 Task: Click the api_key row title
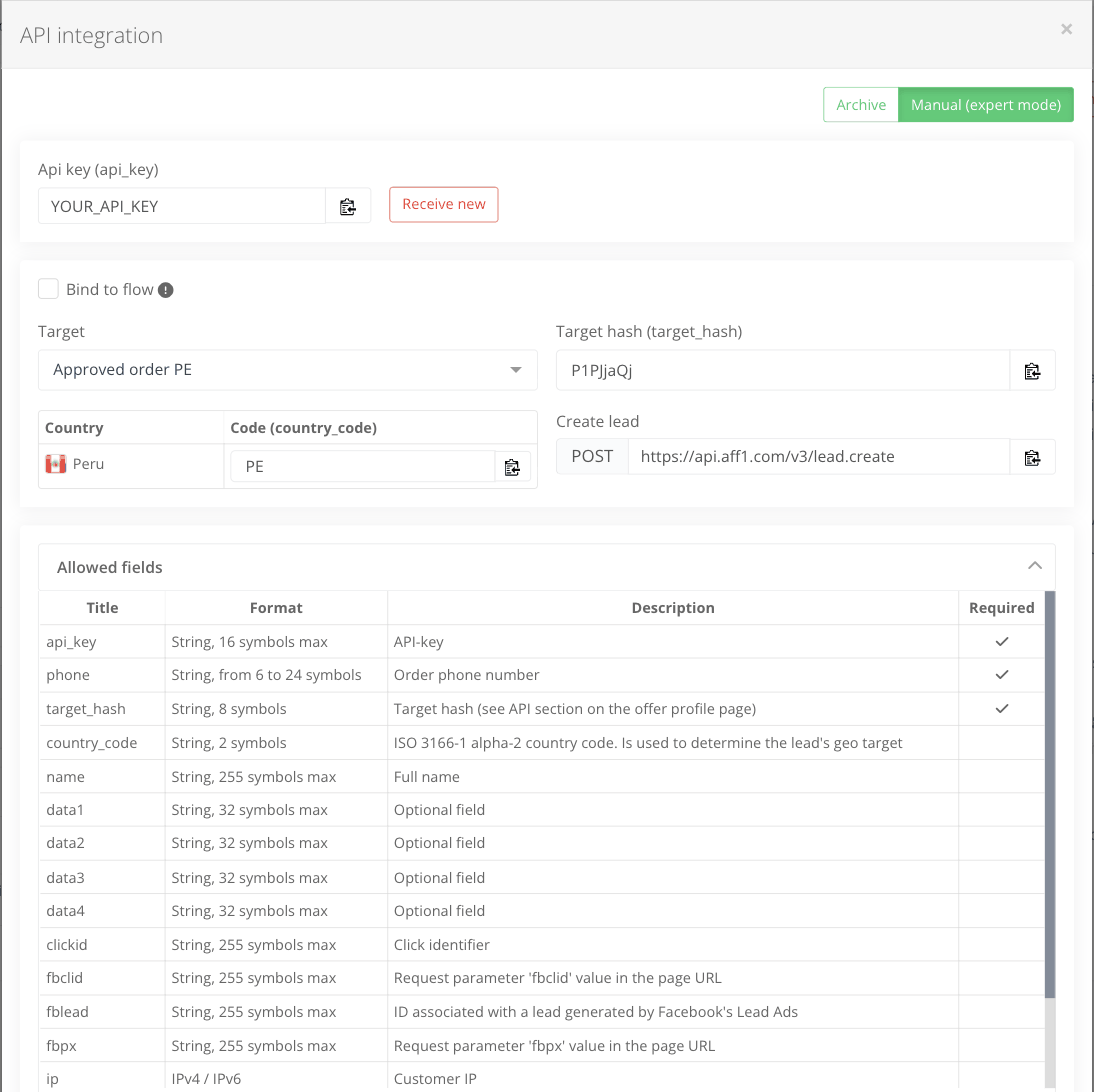coord(71,642)
